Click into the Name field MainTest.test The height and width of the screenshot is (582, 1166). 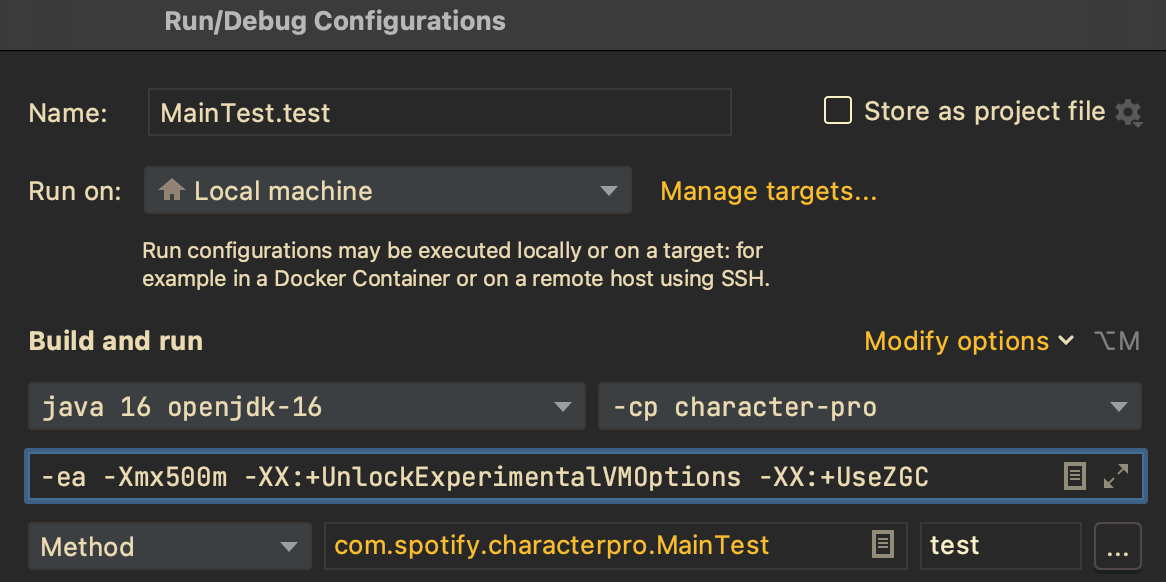click(439, 112)
